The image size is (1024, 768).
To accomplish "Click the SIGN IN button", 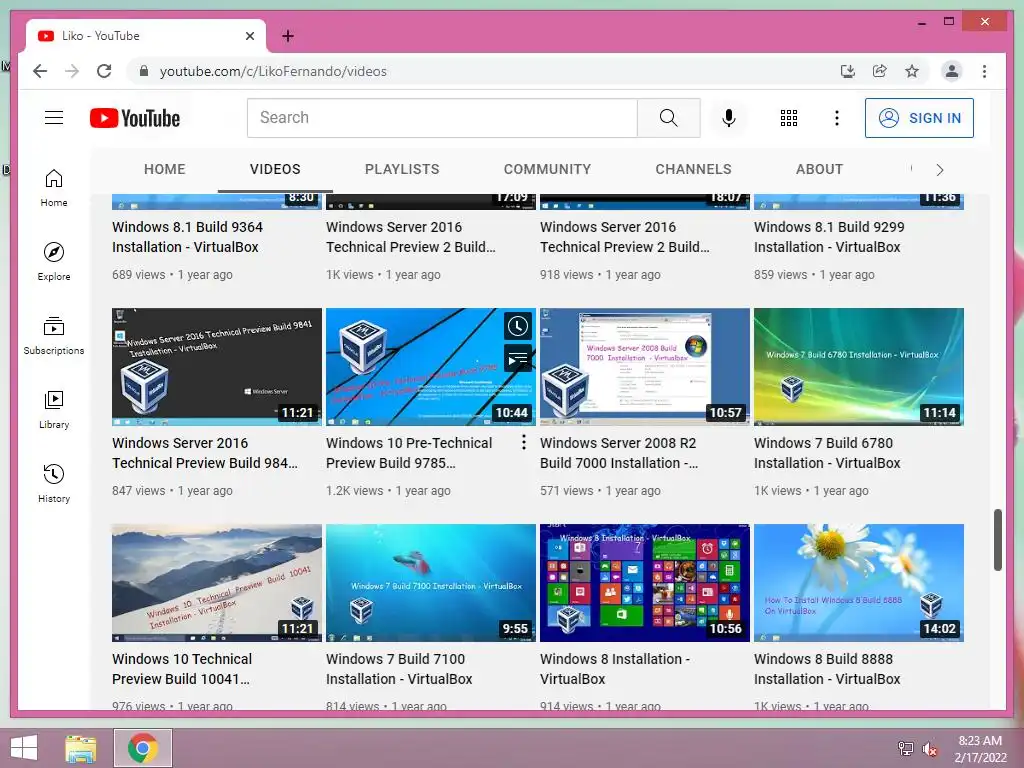I will [x=919, y=118].
